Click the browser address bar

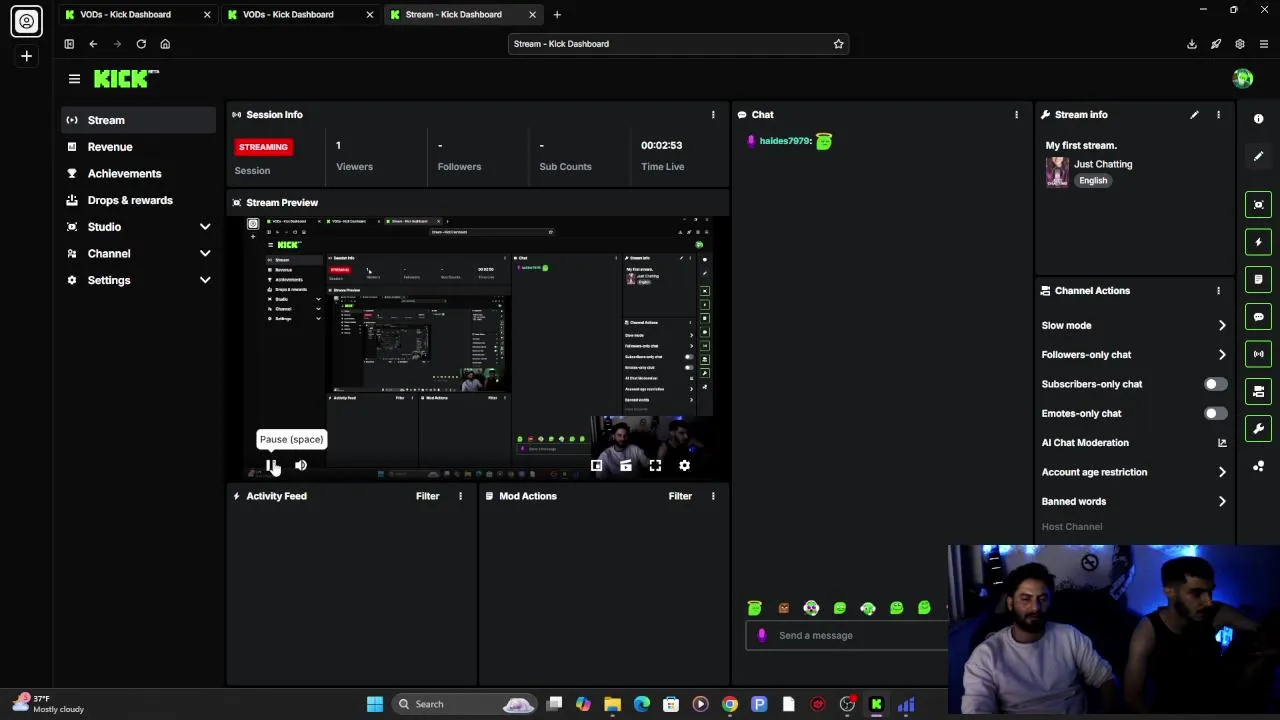coord(678,44)
